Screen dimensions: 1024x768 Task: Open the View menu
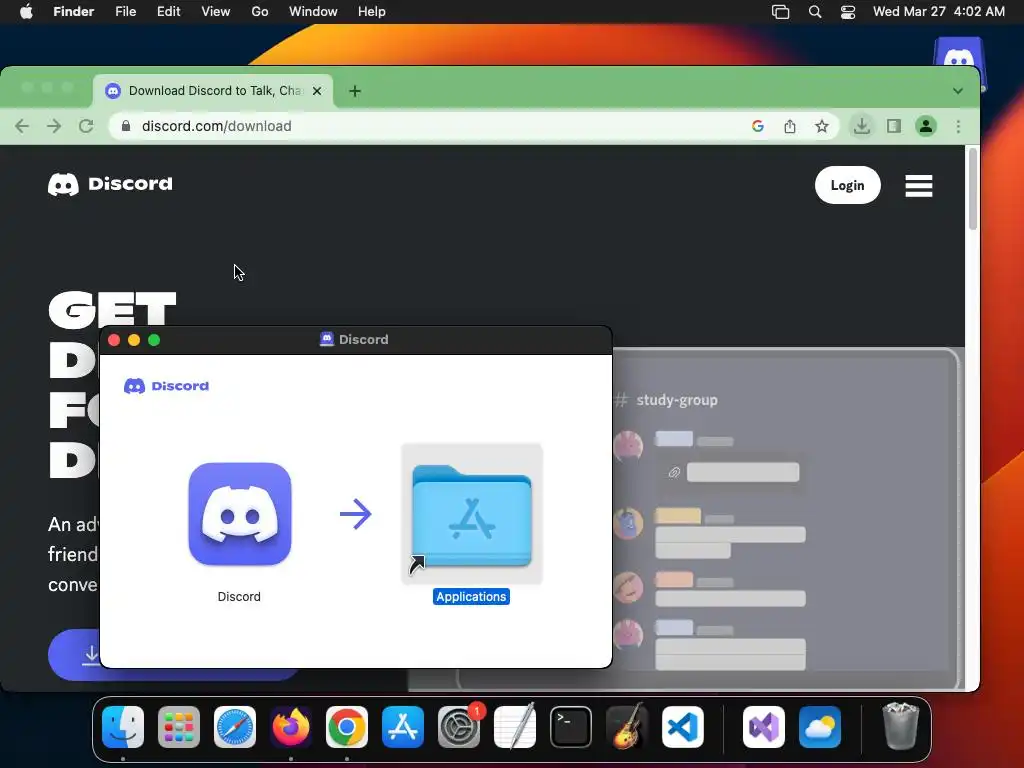[216, 12]
